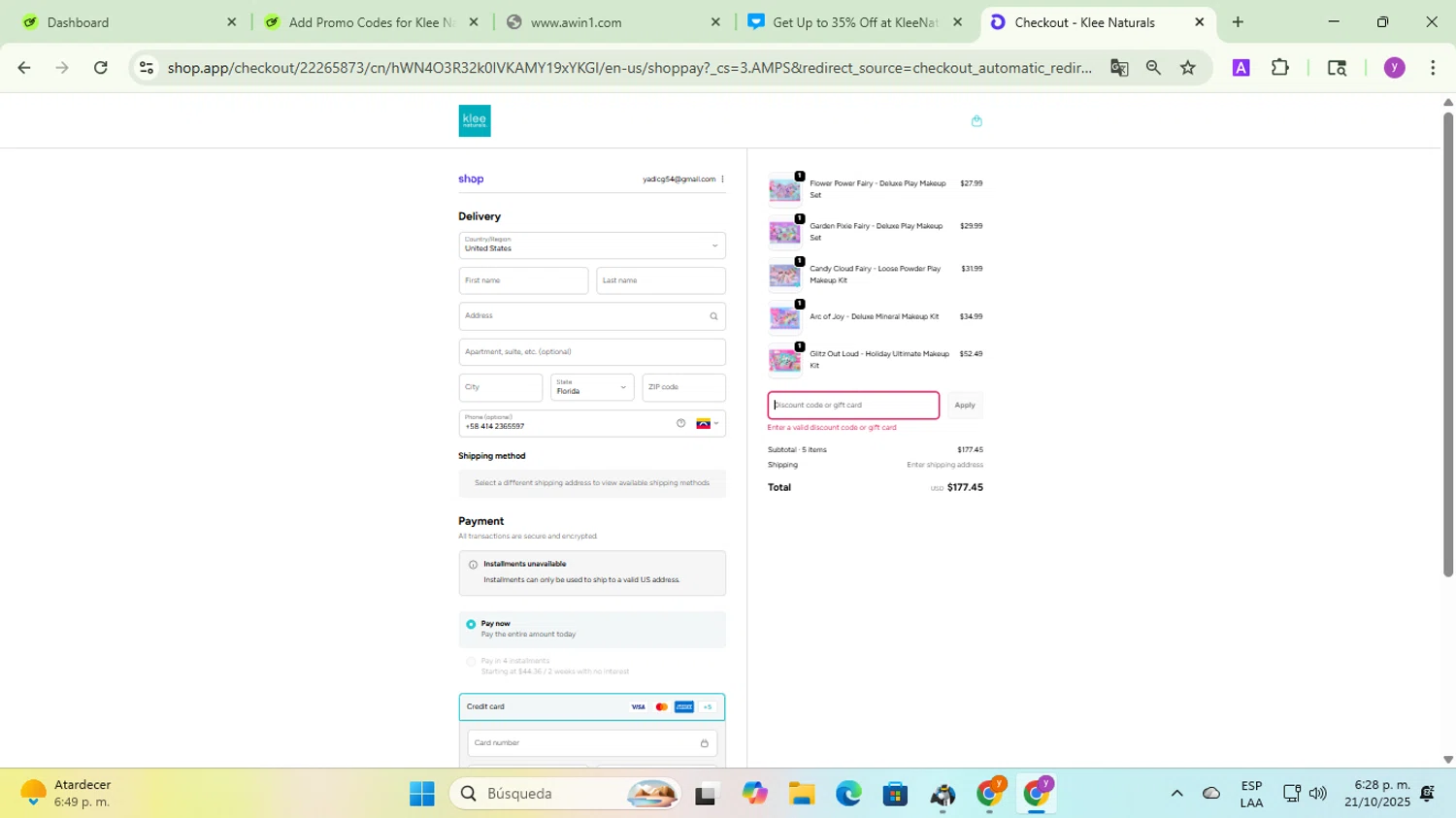This screenshot has height=818, width=1456.
Task: Click the City field
Action: click(x=501, y=388)
